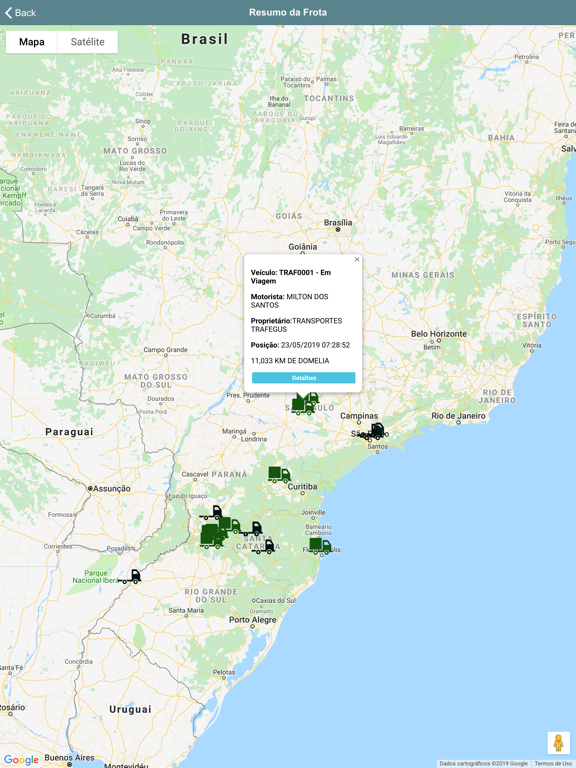Open Termos de Uso link

coord(553,764)
